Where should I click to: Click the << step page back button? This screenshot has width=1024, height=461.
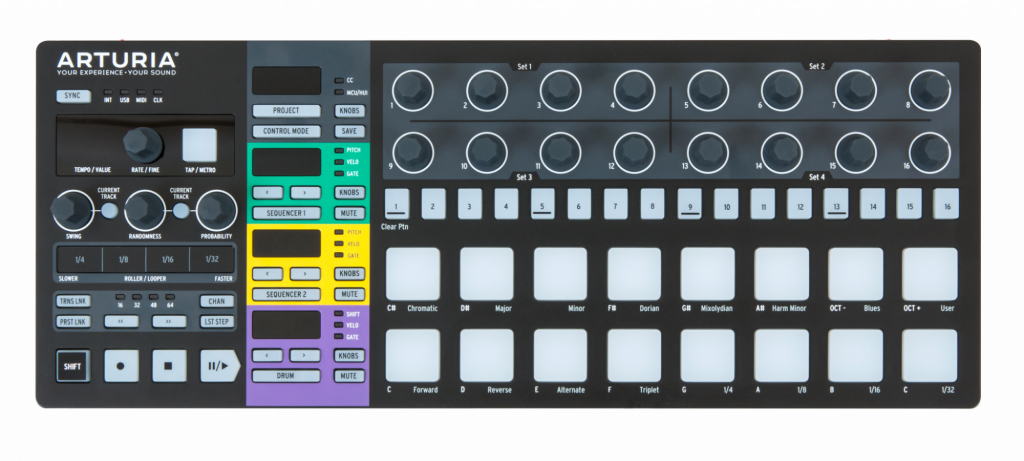click(x=121, y=321)
